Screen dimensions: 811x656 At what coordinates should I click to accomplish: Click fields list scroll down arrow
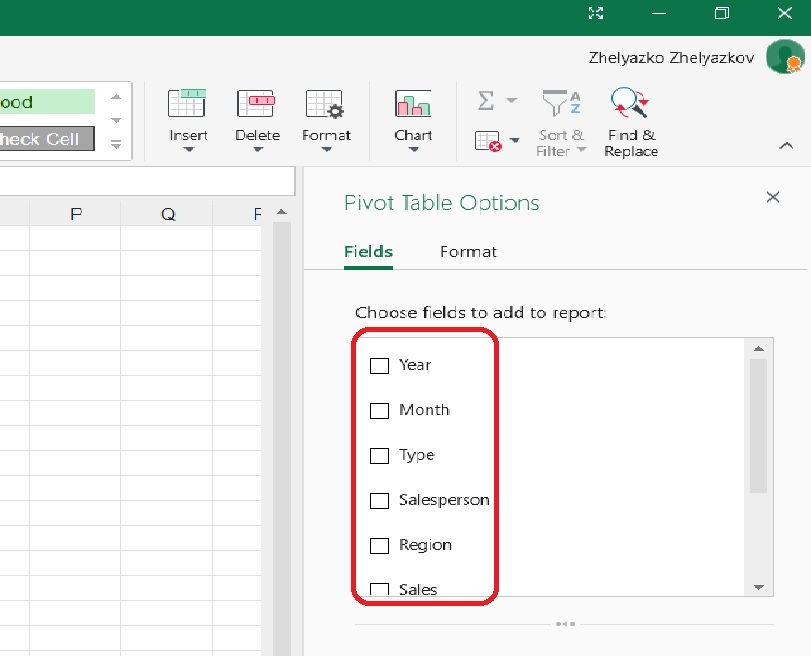pyautogui.click(x=759, y=587)
